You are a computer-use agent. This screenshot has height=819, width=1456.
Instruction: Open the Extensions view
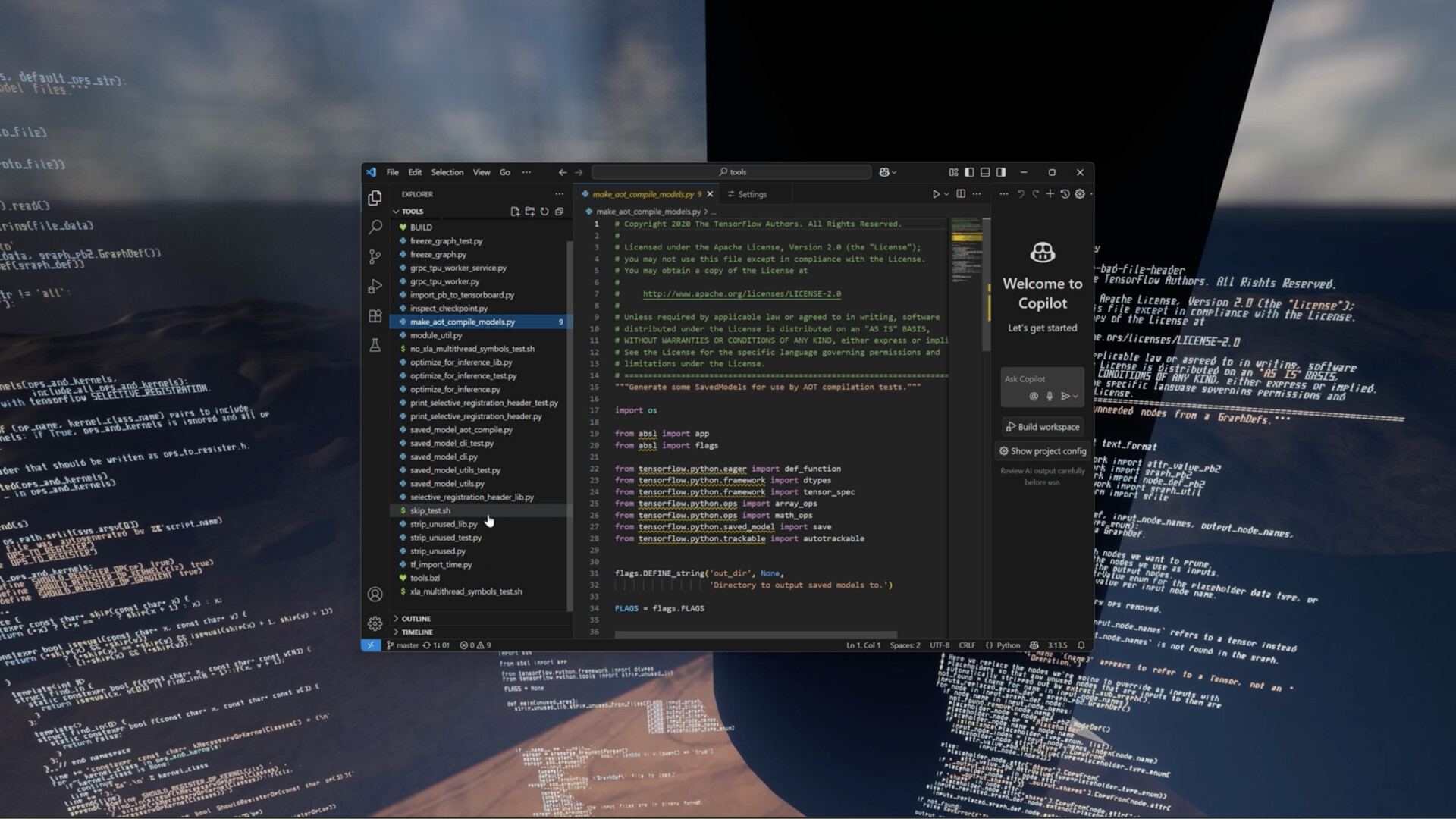click(375, 316)
